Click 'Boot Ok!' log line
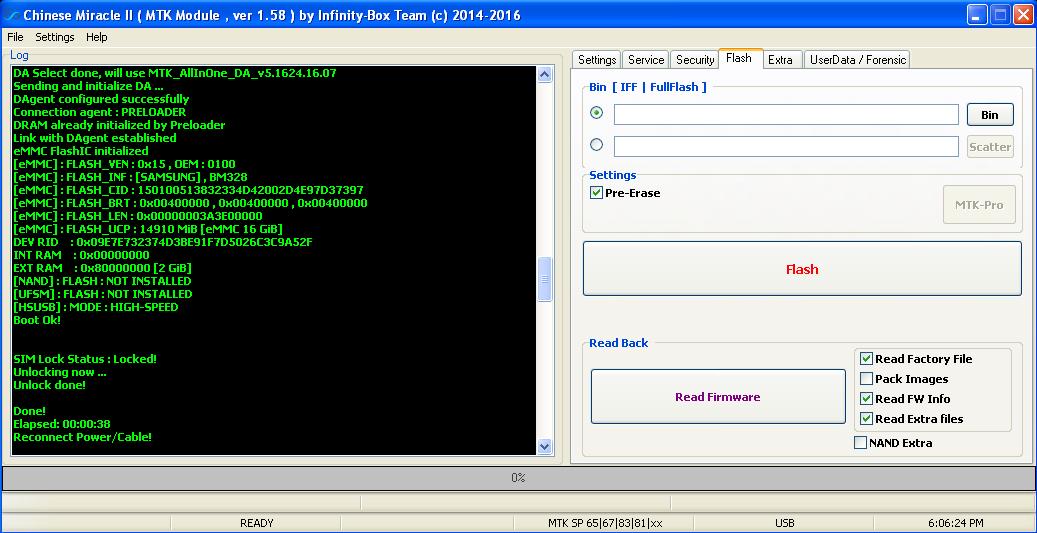Screen dimensions: 1037x533 (x=37, y=320)
